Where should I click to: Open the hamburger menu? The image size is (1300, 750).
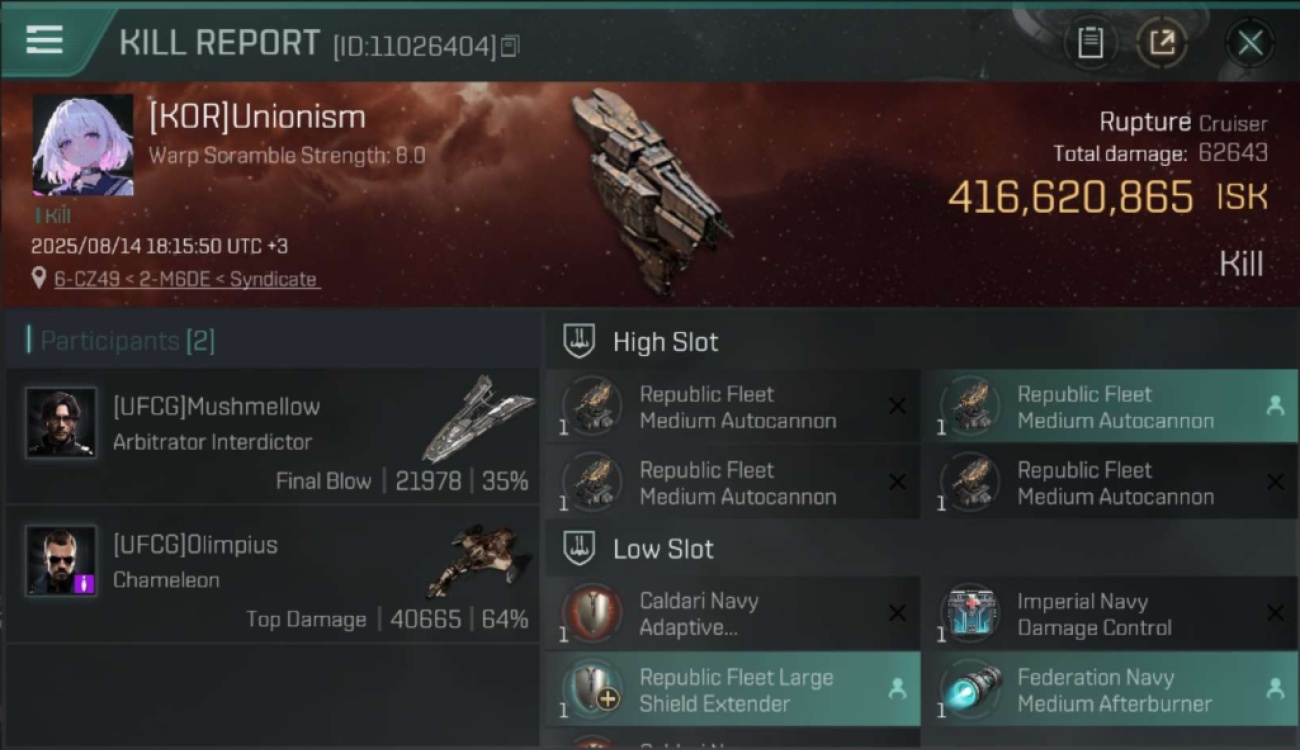(44, 40)
